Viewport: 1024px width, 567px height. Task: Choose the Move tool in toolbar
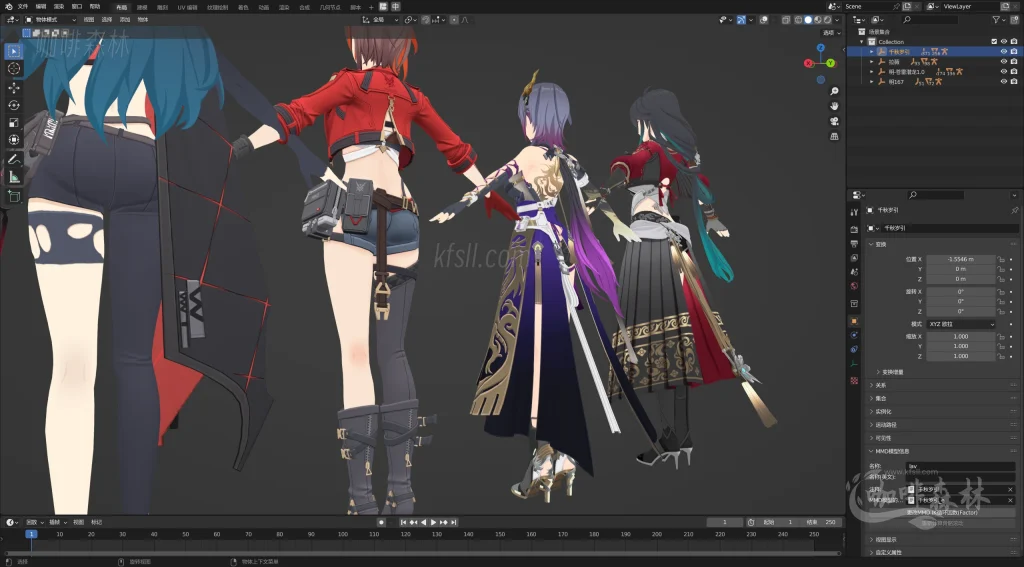click(x=14, y=88)
